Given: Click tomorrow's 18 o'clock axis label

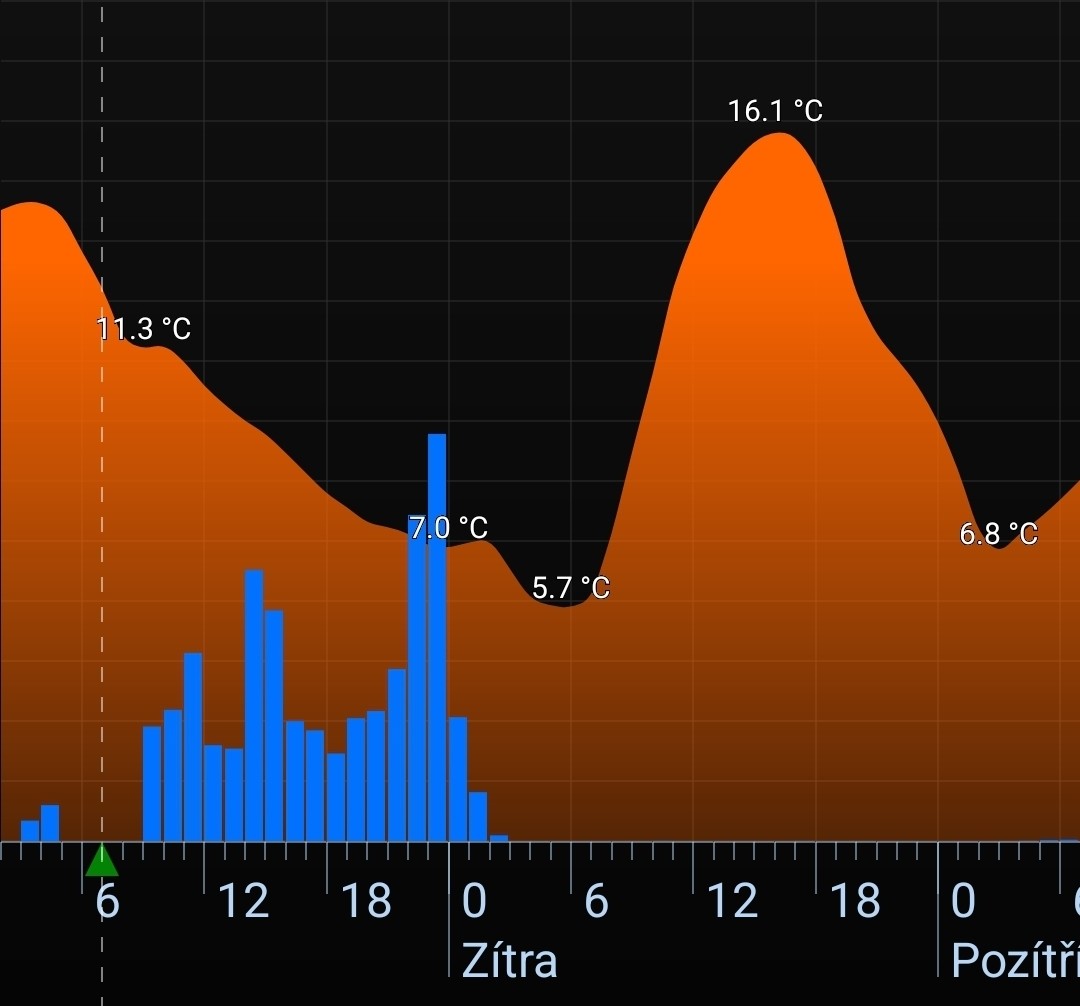Looking at the screenshot, I should pos(855,902).
